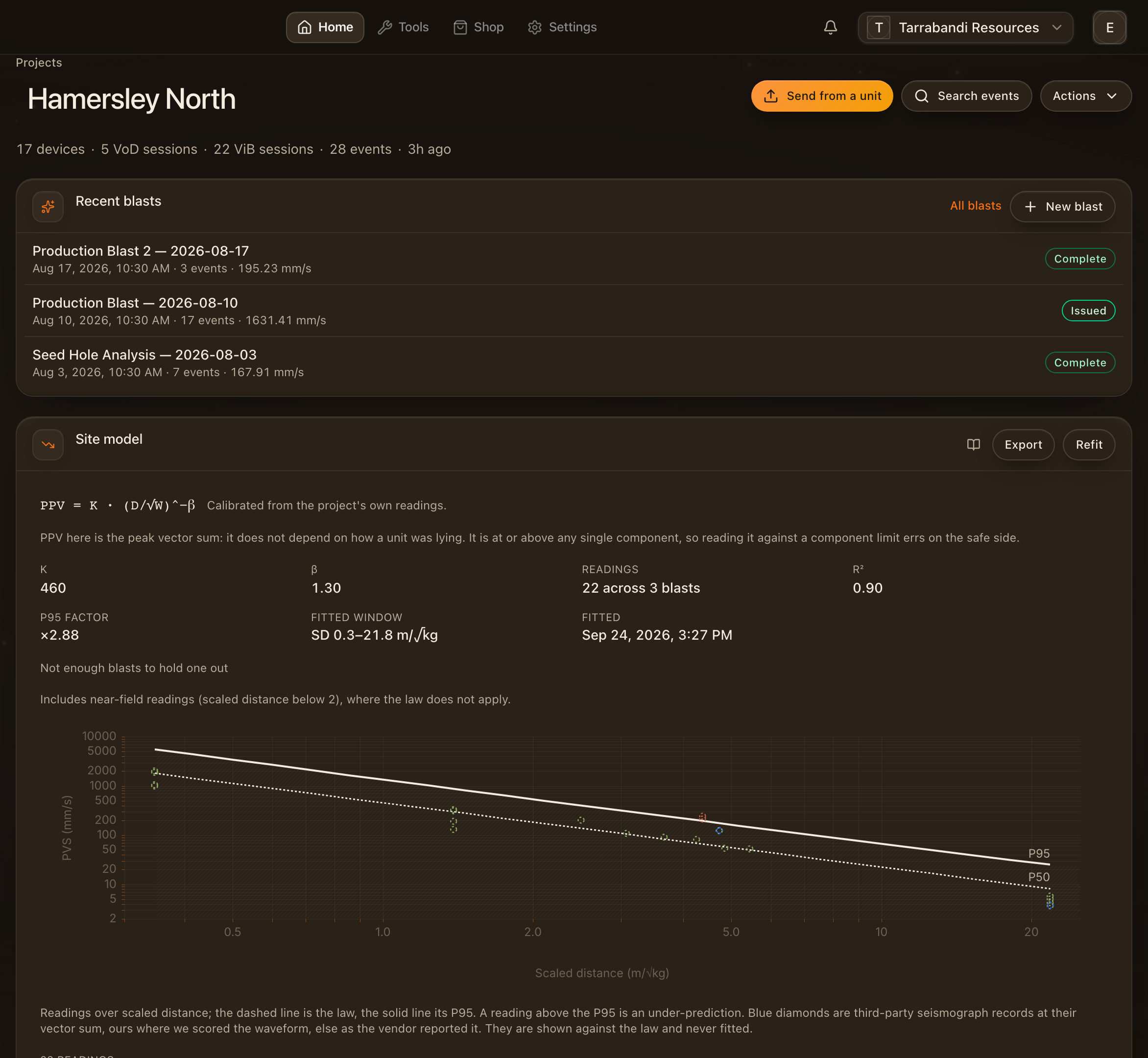Click the Site model trend icon
This screenshot has width=1148, height=1058.
[x=48, y=444]
